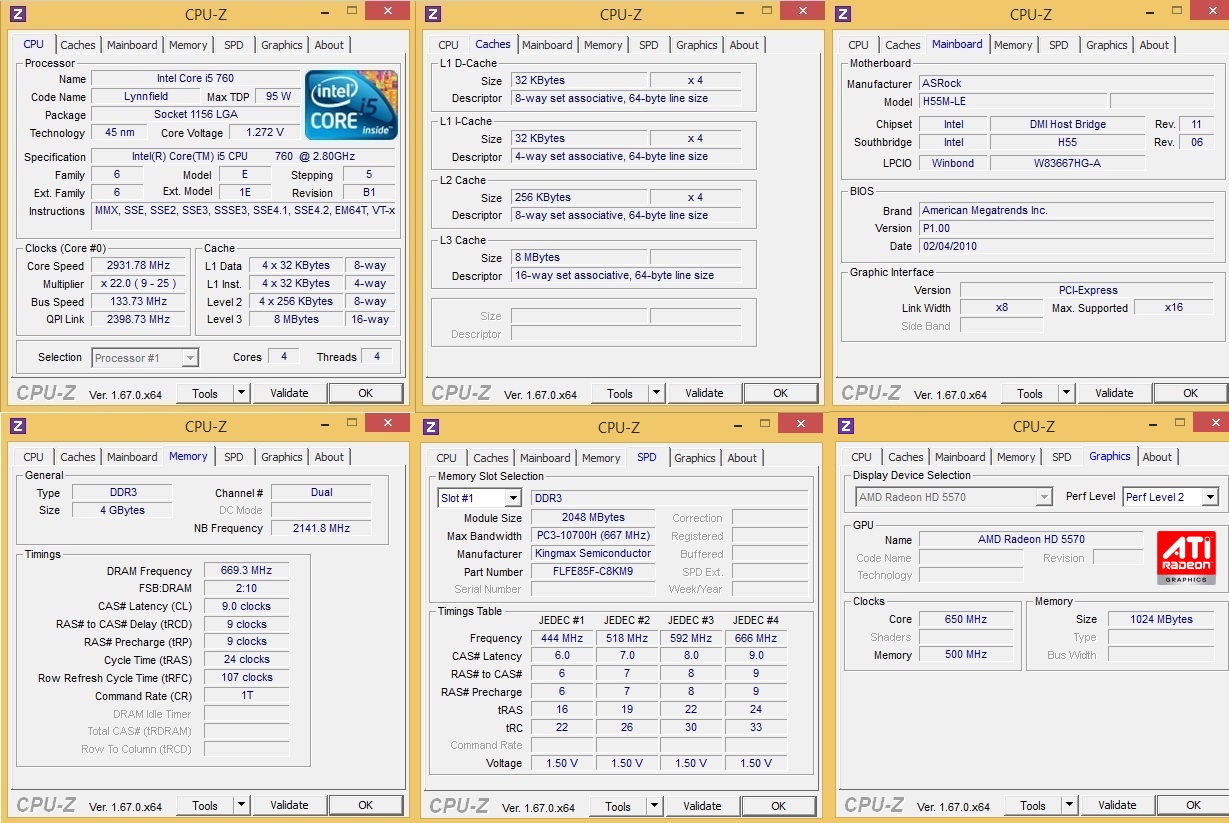Click the GPU memory size 1024 MBytes
This screenshot has width=1229, height=823.
(x=1161, y=620)
